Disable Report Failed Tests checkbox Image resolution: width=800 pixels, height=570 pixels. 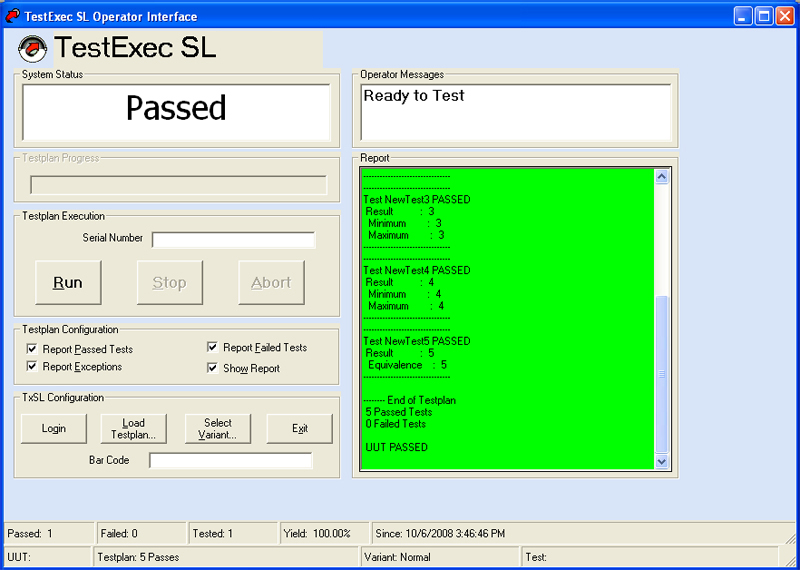click(213, 347)
